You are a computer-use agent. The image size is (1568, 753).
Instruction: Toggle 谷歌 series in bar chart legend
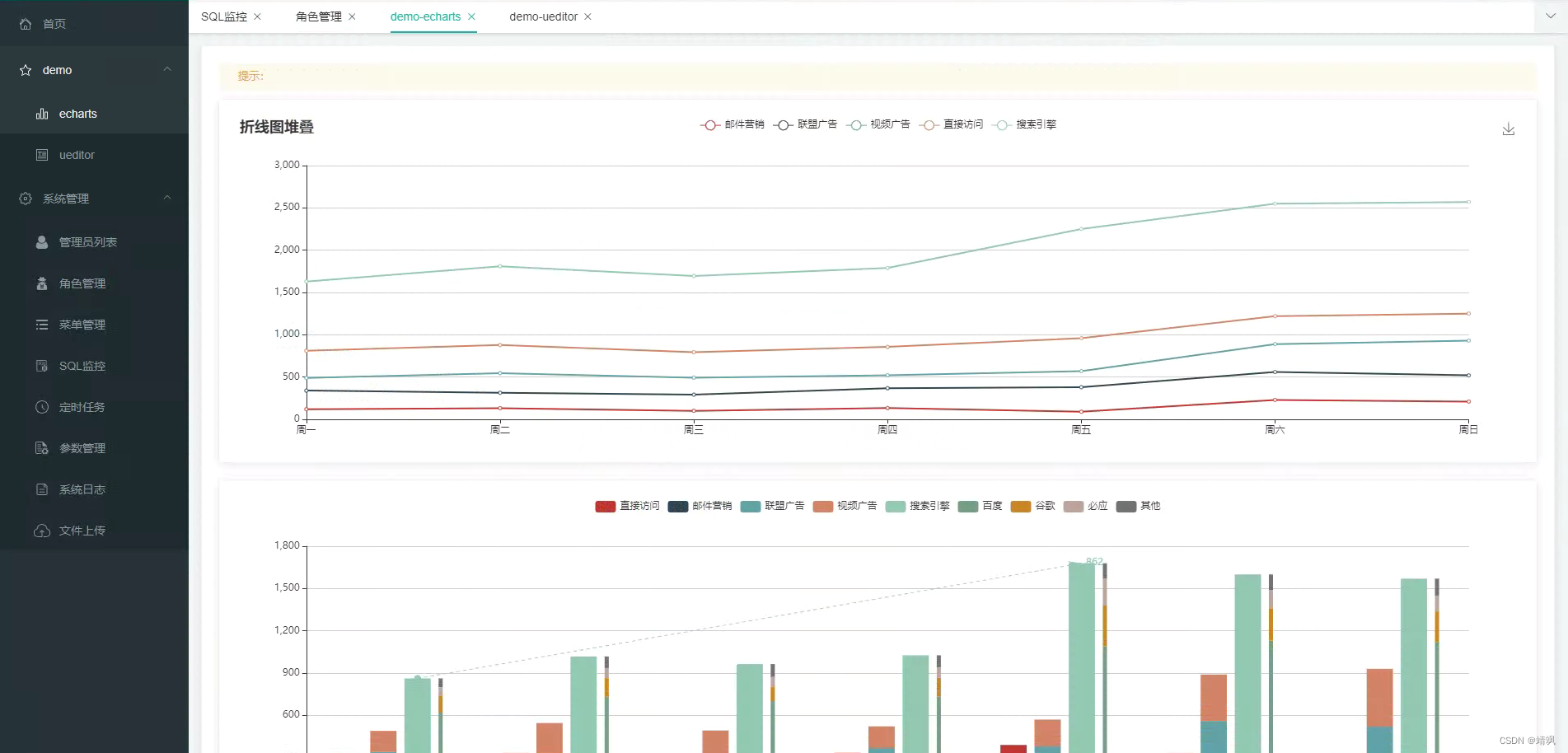pyautogui.click(x=1033, y=506)
